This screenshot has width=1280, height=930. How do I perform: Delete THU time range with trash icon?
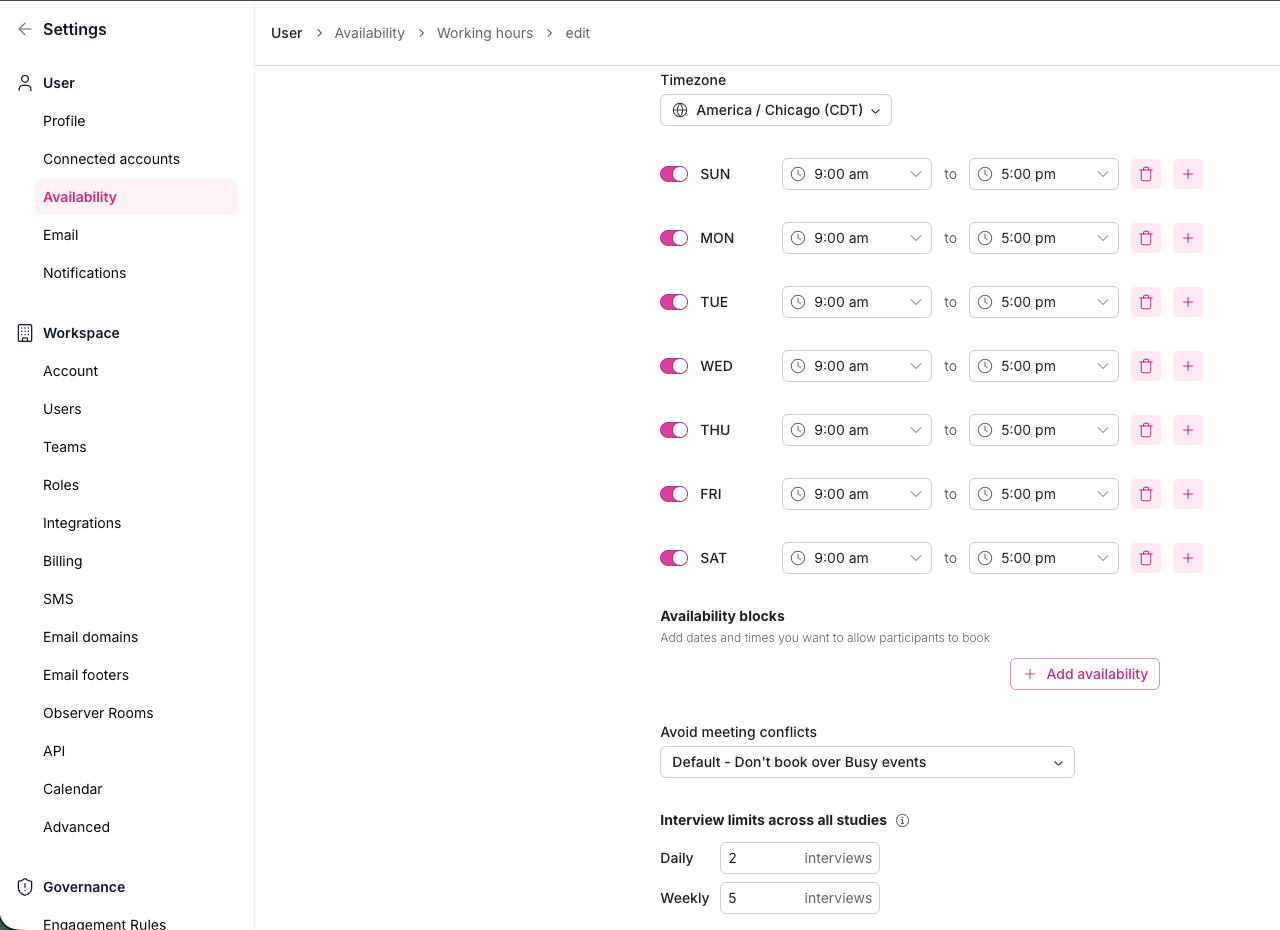coord(1146,430)
